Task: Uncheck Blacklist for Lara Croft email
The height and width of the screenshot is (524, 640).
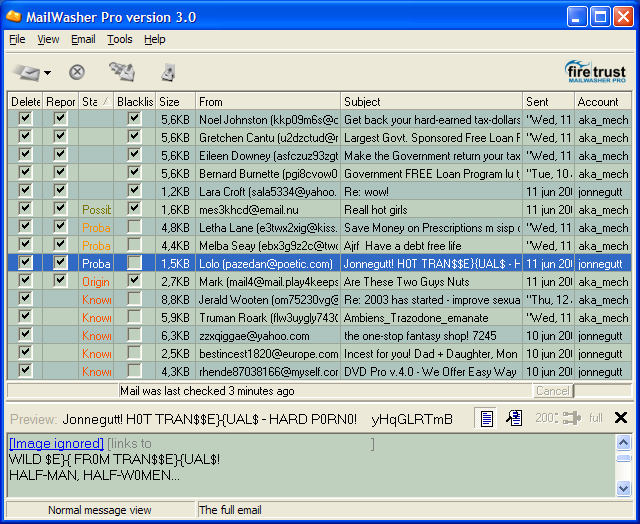Action: click(134, 191)
